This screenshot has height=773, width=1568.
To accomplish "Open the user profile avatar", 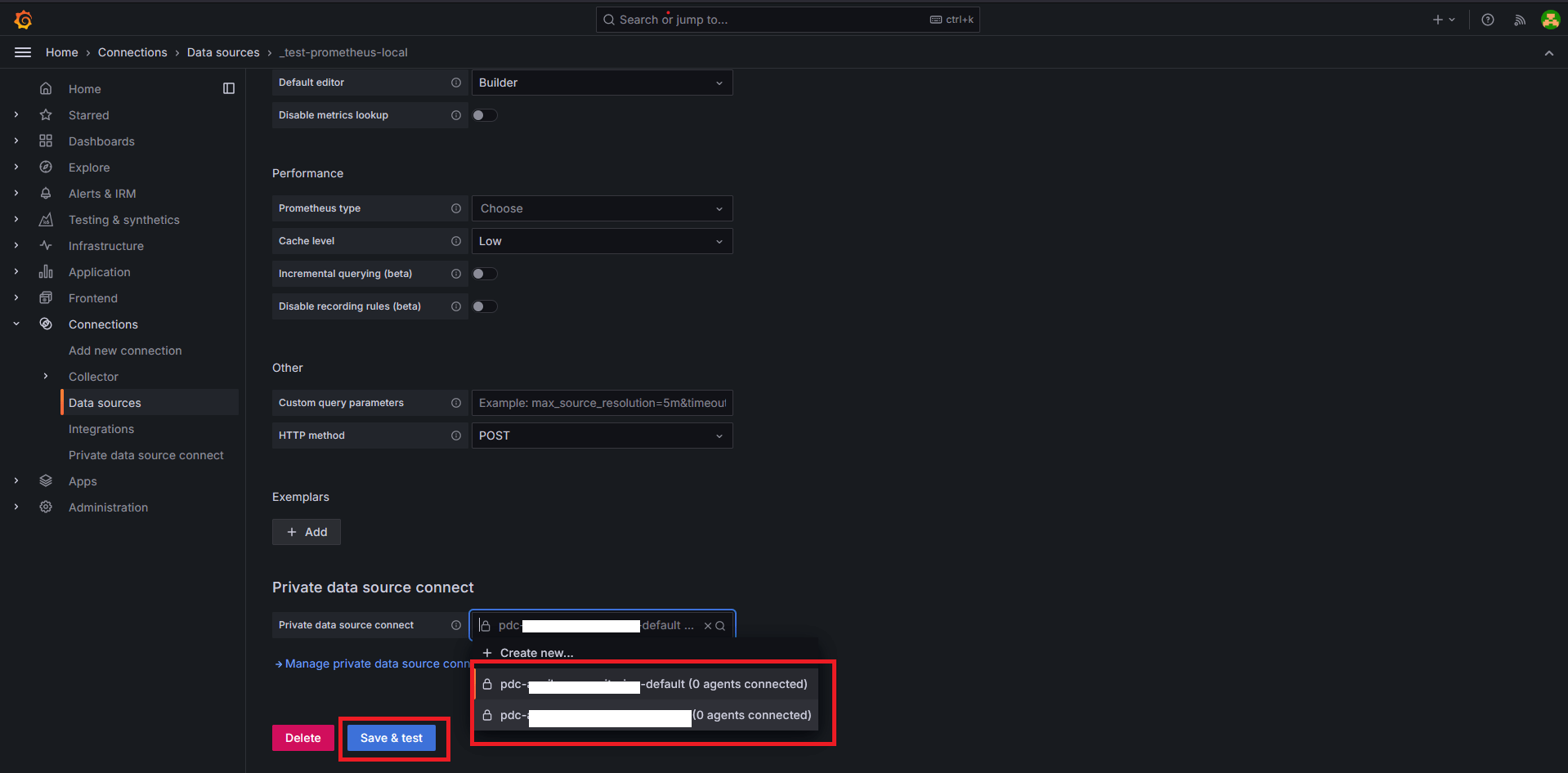I will (x=1550, y=20).
